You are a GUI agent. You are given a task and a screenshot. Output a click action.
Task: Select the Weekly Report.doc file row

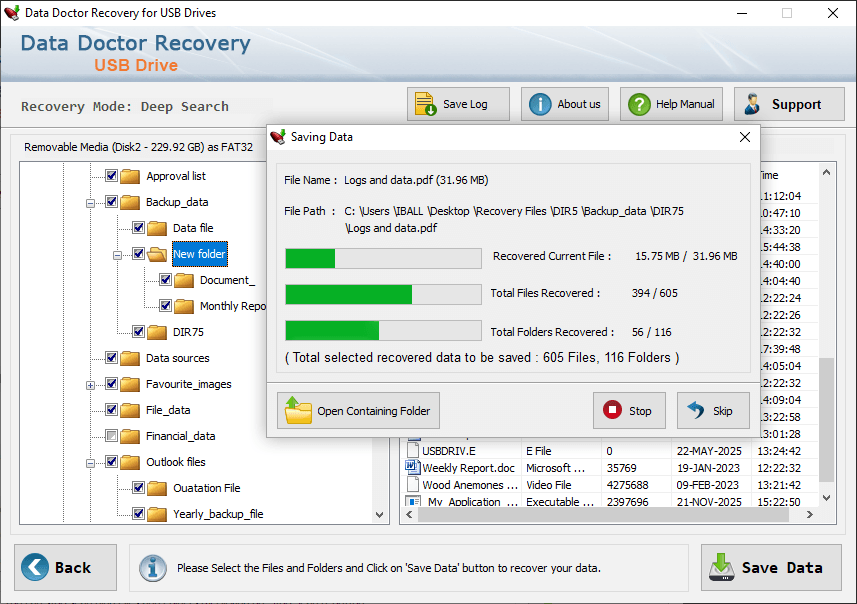tap(611, 468)
